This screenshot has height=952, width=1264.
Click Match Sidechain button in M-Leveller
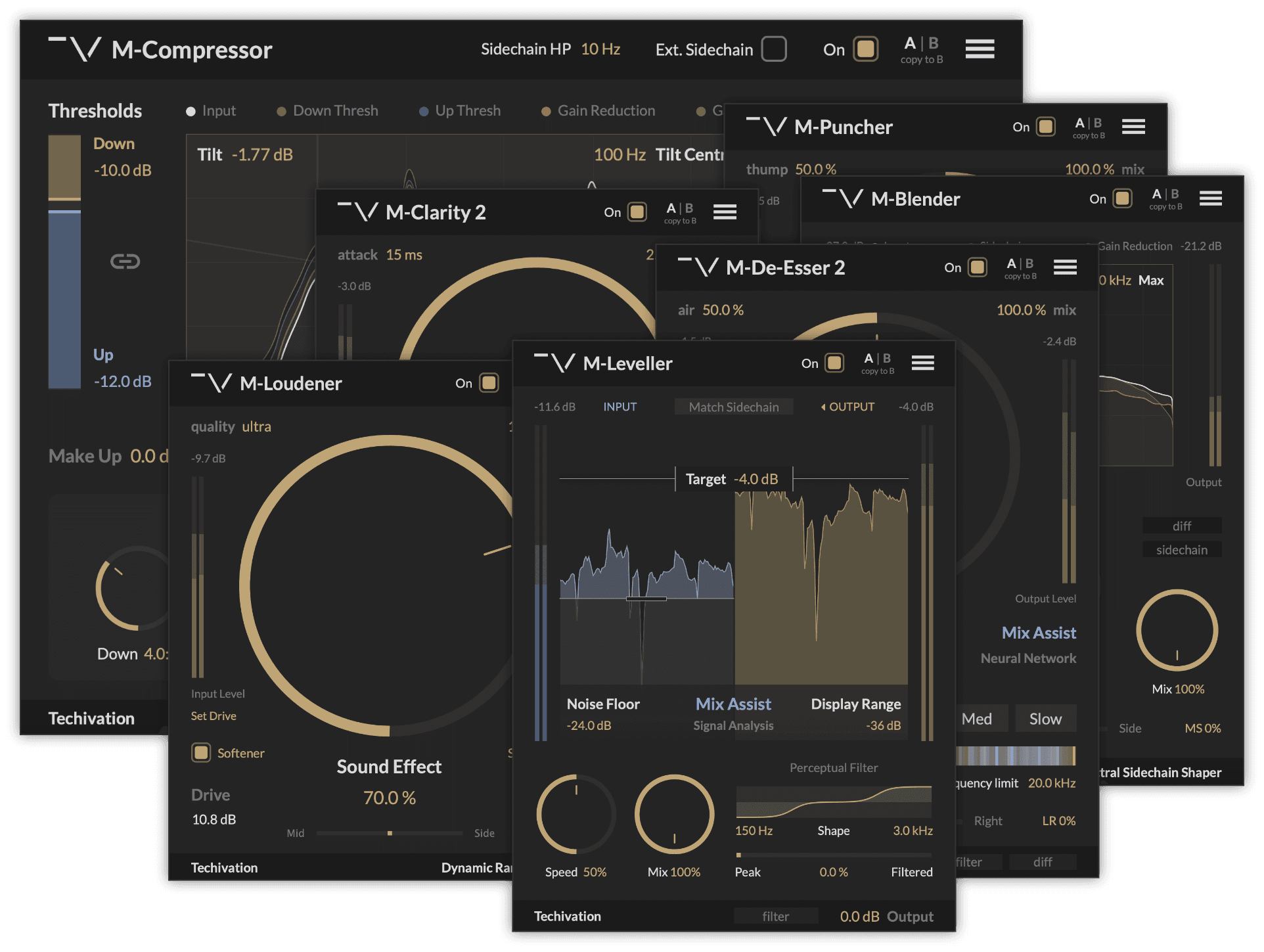click(x=733, y=407)
